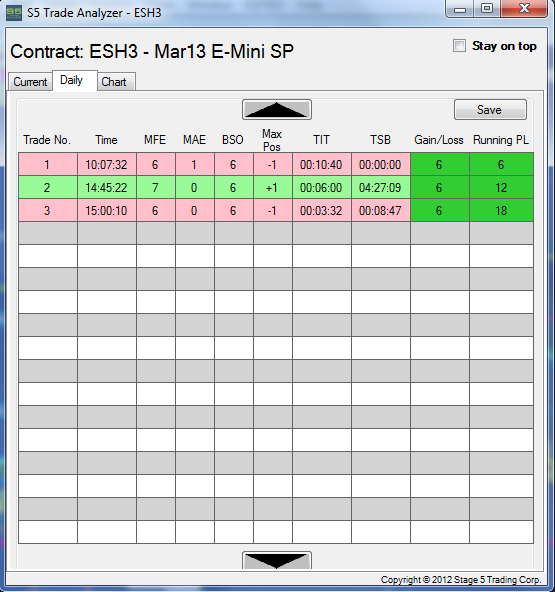Click Running PL value 12

pyautogui.click(x=501, y=187)
